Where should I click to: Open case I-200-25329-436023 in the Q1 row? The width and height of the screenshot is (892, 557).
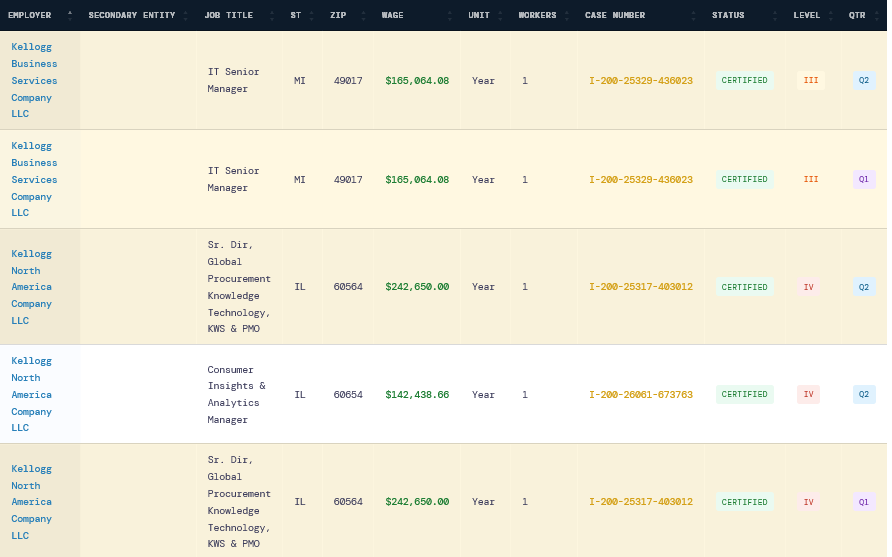(641, 180)
